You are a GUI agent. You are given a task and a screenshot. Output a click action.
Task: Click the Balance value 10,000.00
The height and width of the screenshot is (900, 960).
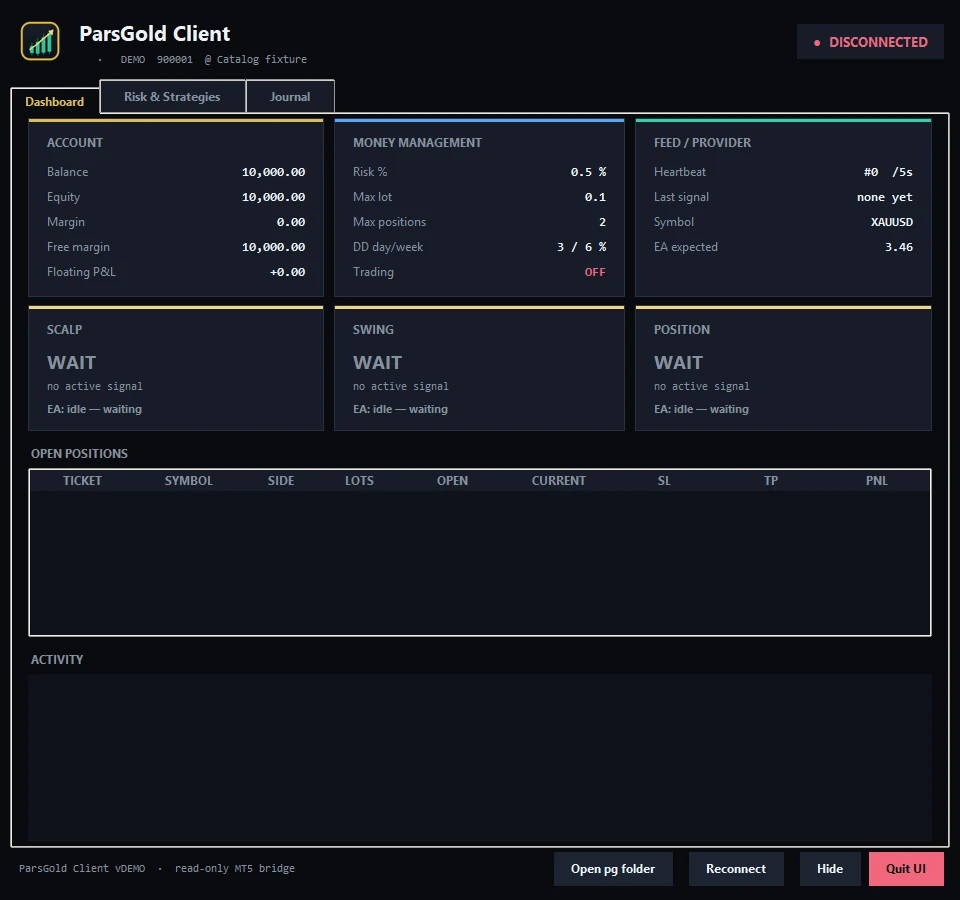[273, 172]
